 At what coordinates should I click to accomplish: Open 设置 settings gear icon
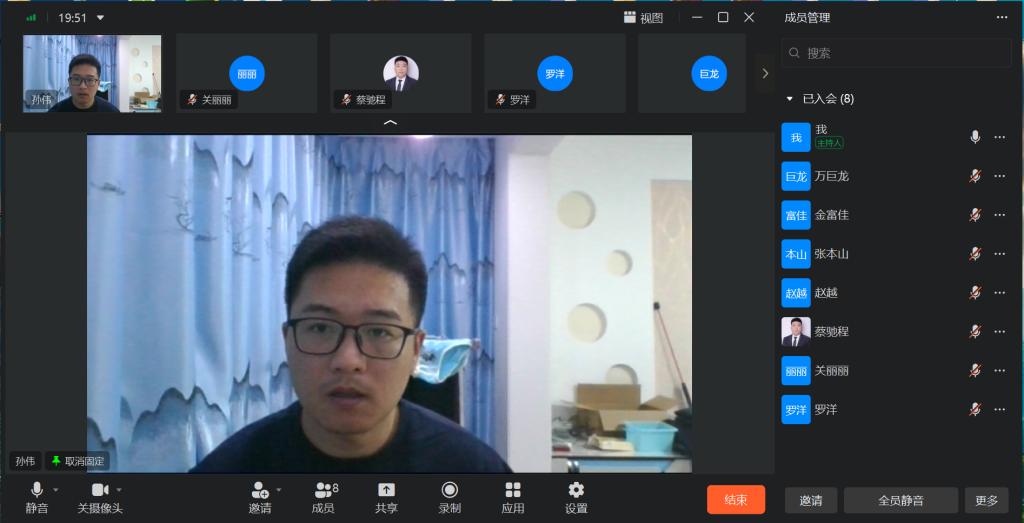pos(576,490)
